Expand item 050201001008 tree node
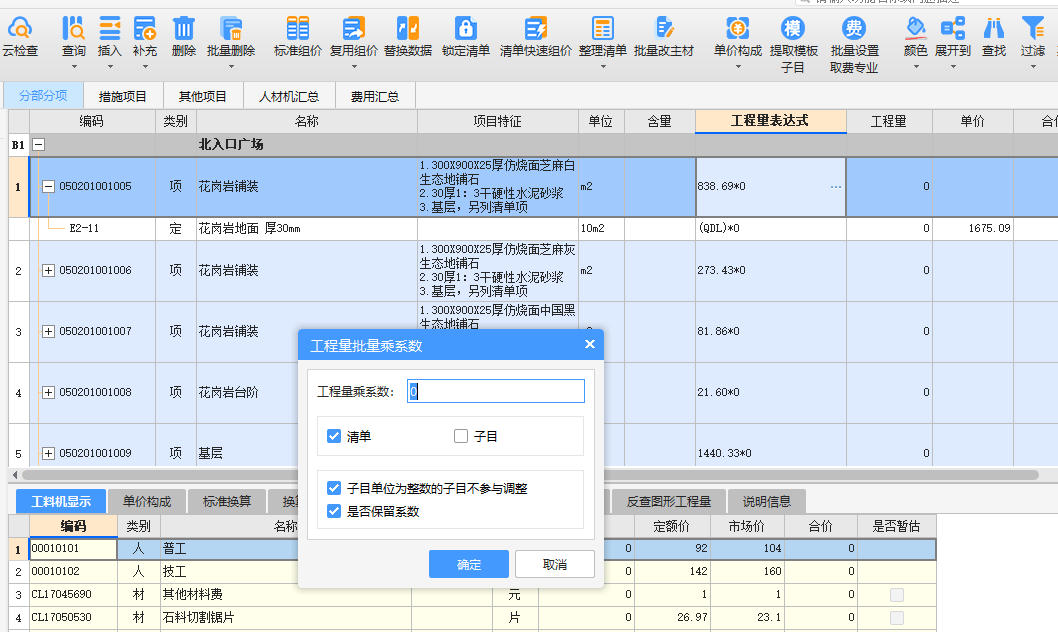This screenshot has height=632, width=1058. point(49,392)
